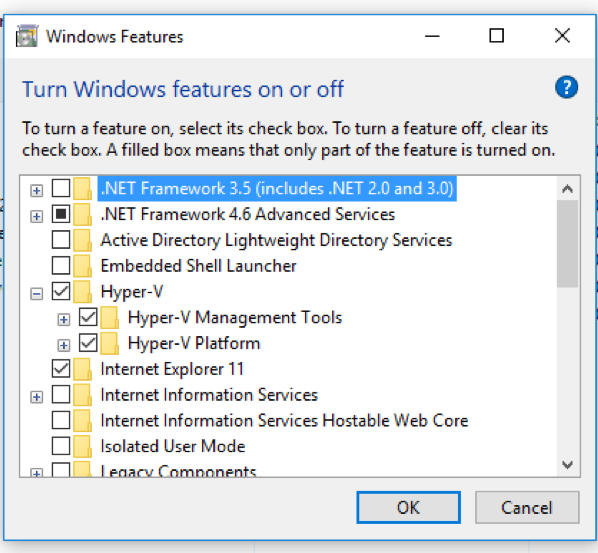Select 'Hyper-V Platform' row text
The height and width of the screenshot is (553, 598).
[x=194, y=343]
